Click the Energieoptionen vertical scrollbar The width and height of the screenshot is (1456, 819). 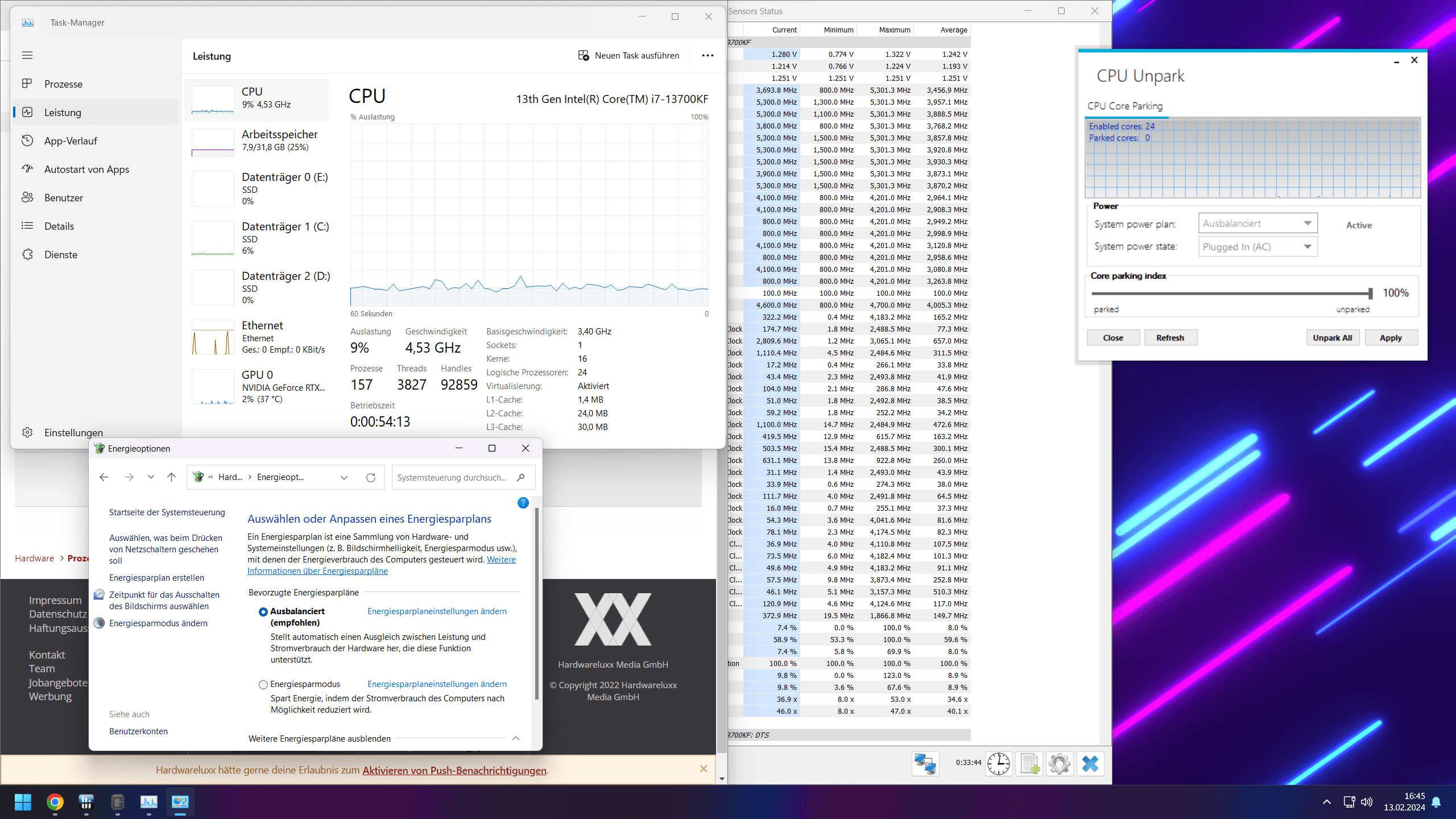536,603
